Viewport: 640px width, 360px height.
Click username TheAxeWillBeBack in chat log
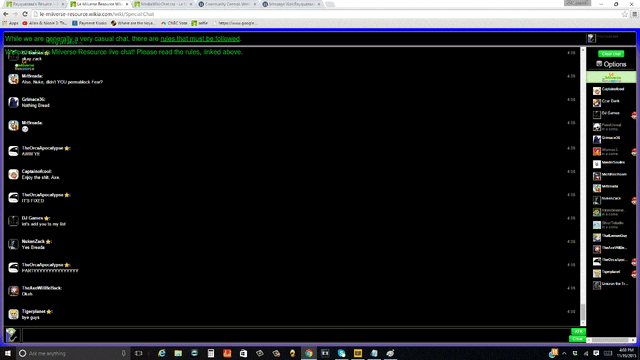(42, 288)
